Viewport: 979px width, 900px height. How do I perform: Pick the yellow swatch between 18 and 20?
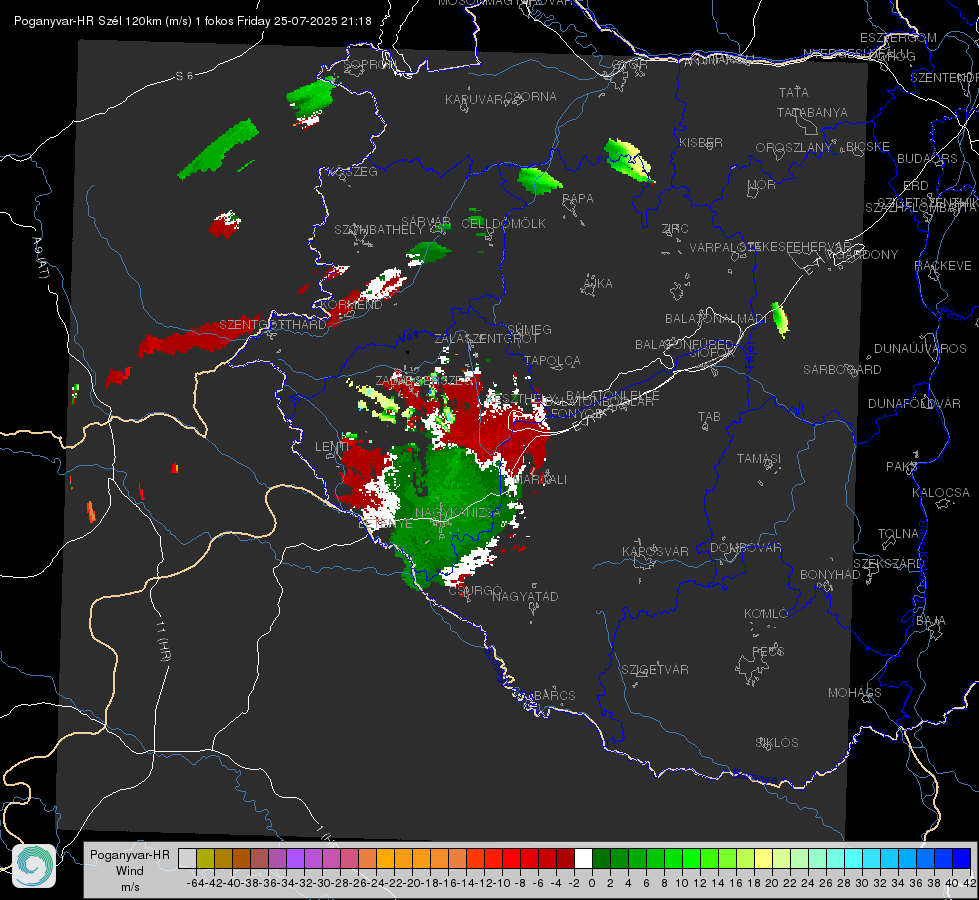(764, 859)
